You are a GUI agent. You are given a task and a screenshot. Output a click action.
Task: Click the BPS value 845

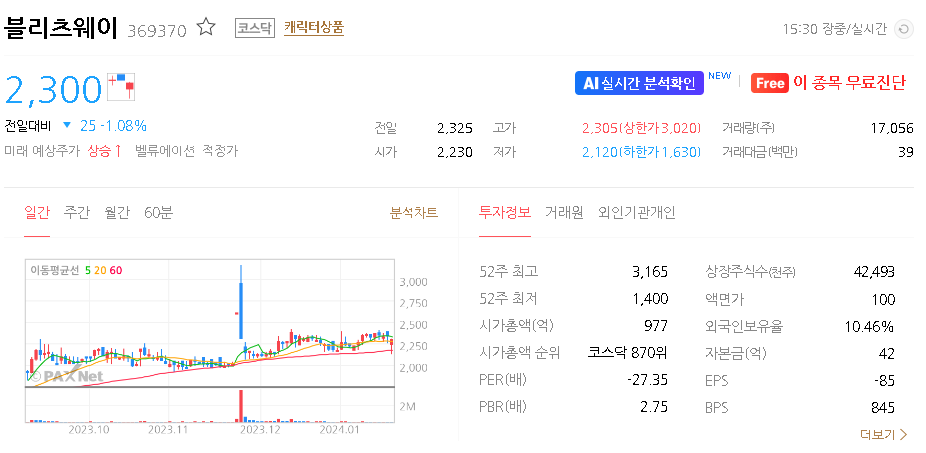coord(883,408)
